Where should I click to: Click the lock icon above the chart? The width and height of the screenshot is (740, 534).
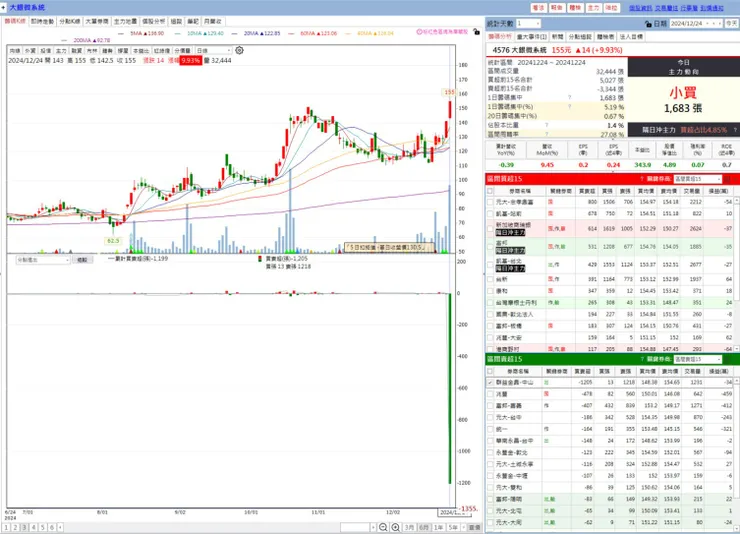476,32
